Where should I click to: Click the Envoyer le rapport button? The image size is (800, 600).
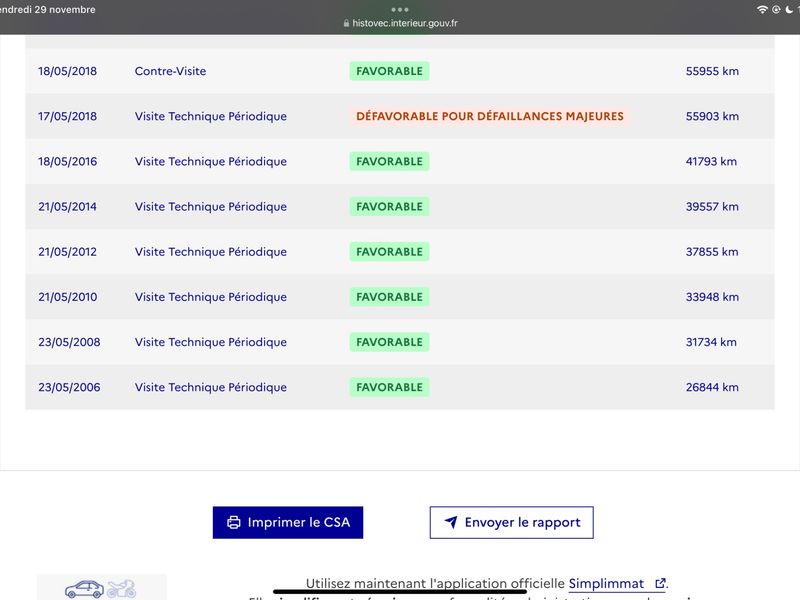click(511, 522)
